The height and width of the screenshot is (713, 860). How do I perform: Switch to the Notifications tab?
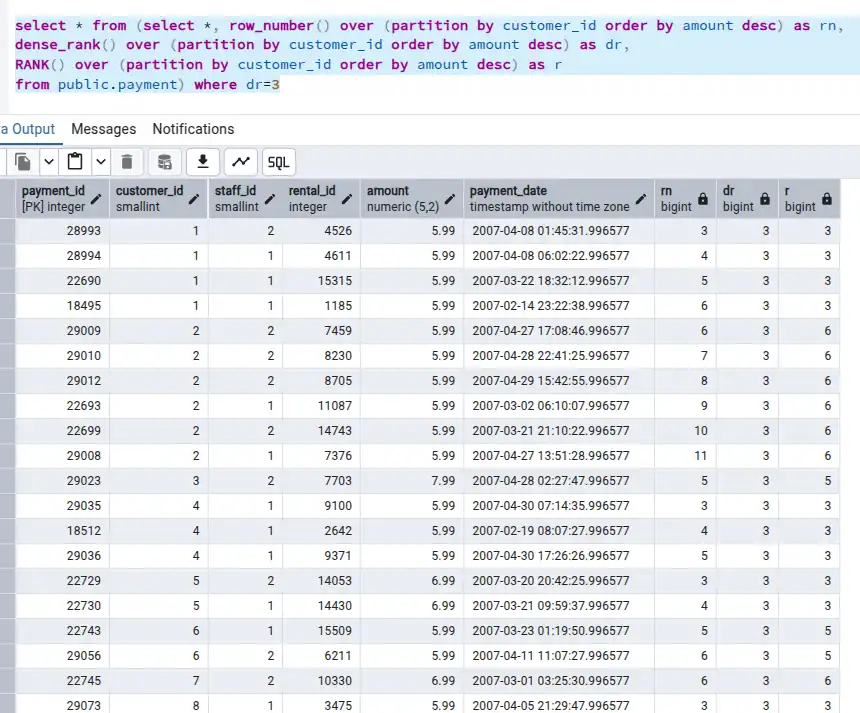[193, 129]
